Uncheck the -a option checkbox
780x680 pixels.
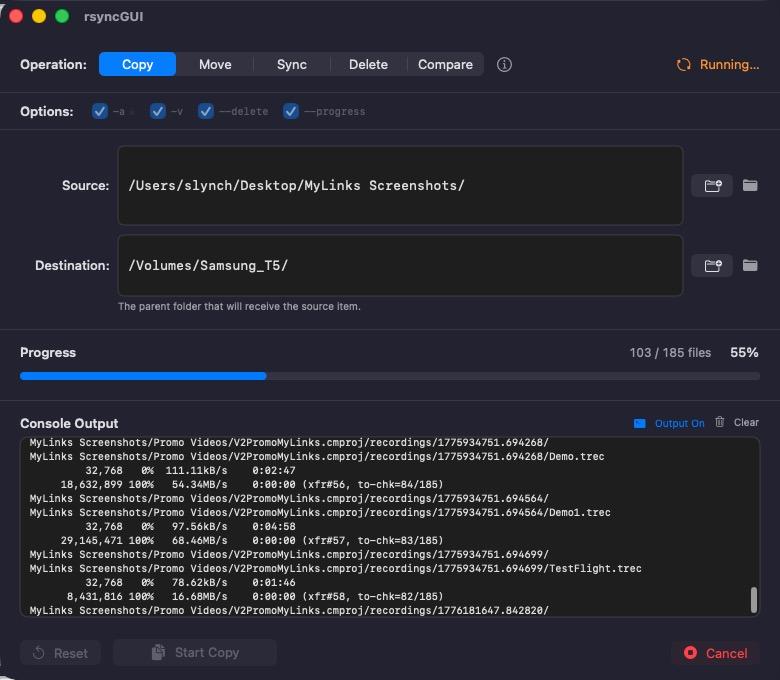pos(100,111)
